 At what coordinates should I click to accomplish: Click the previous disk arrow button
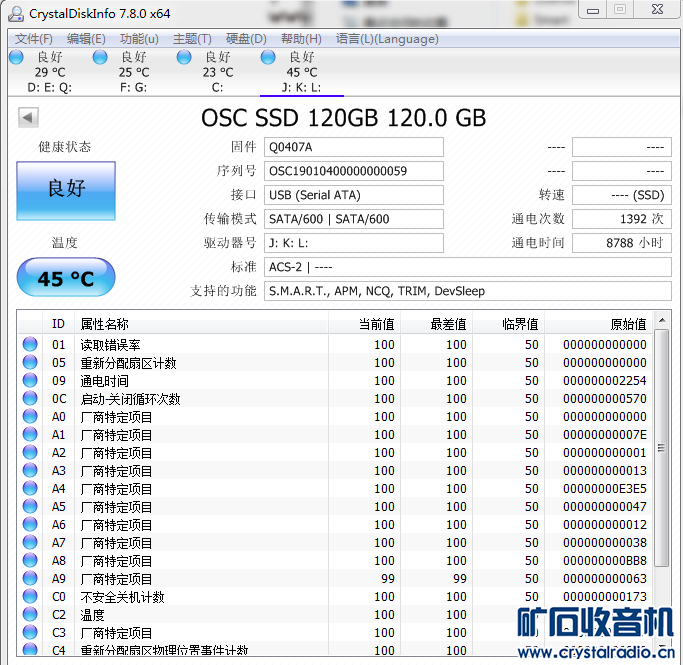click(28, 118)
